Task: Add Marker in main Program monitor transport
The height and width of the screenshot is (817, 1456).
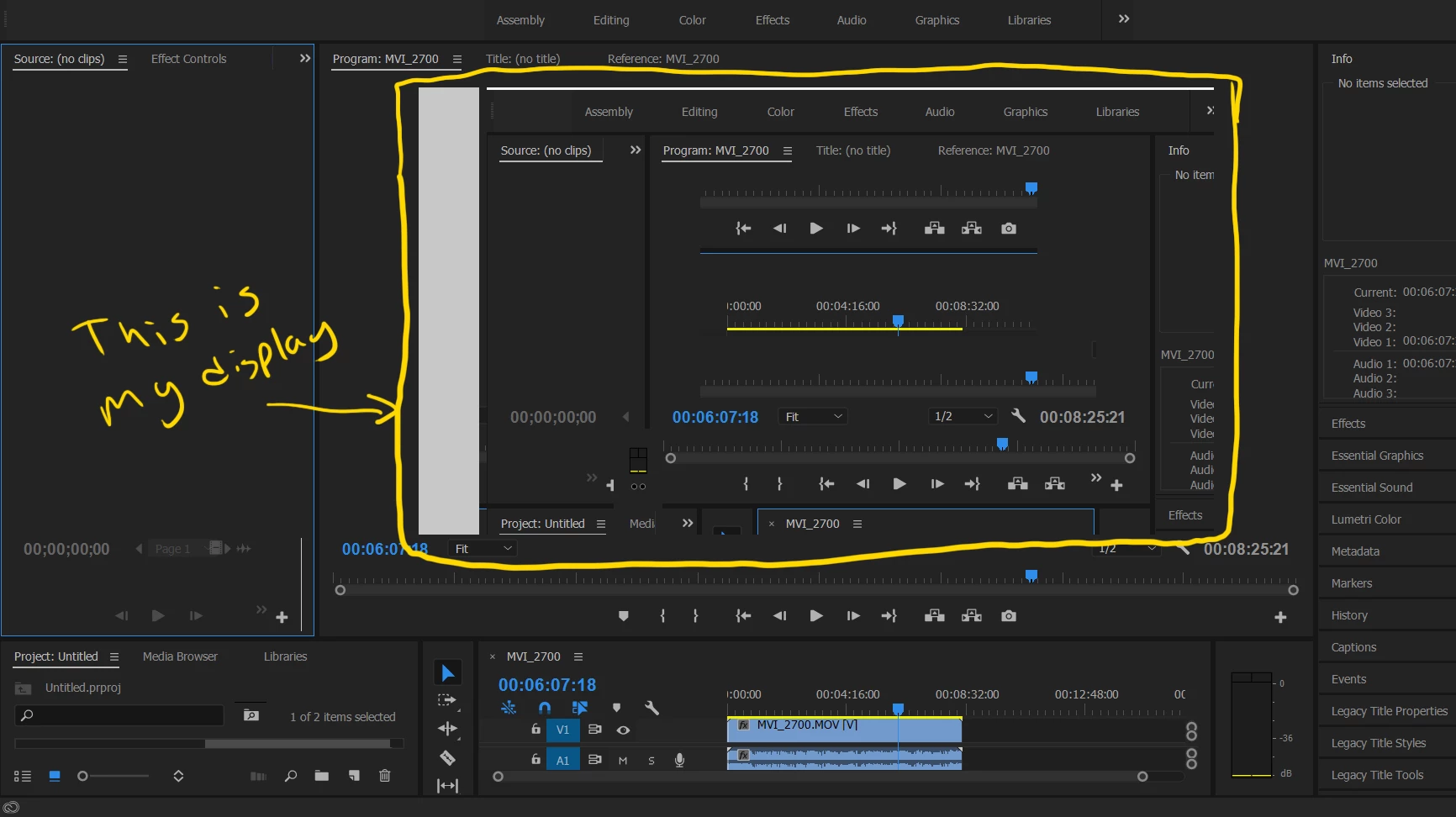Action: point(623,616)
